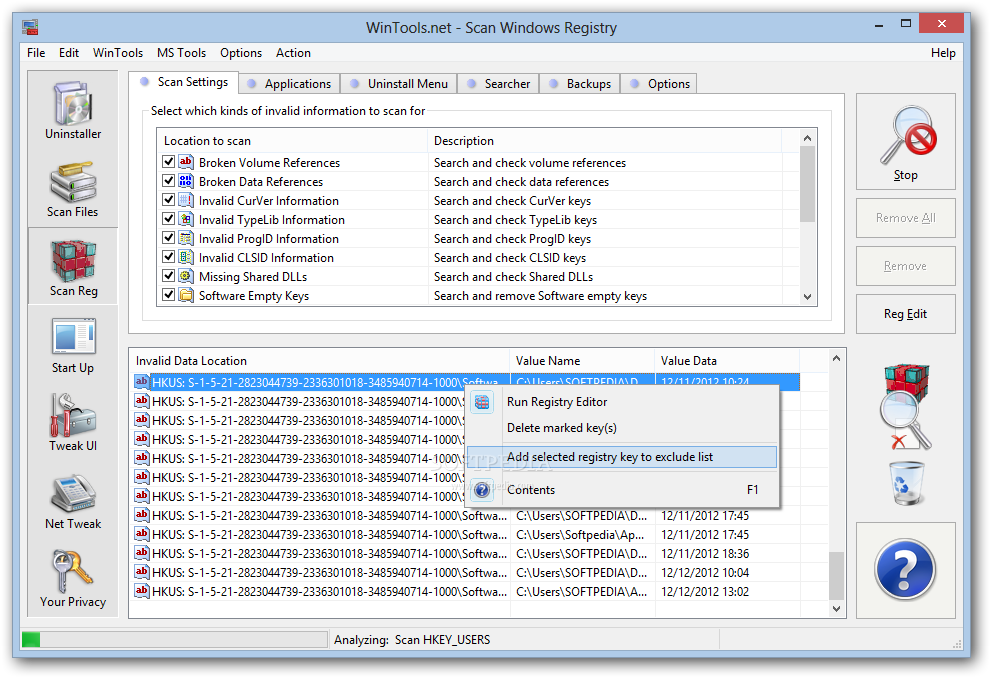Open the Net Tweak tool
This screenshot has height=678, width=991.
[73, 502]
